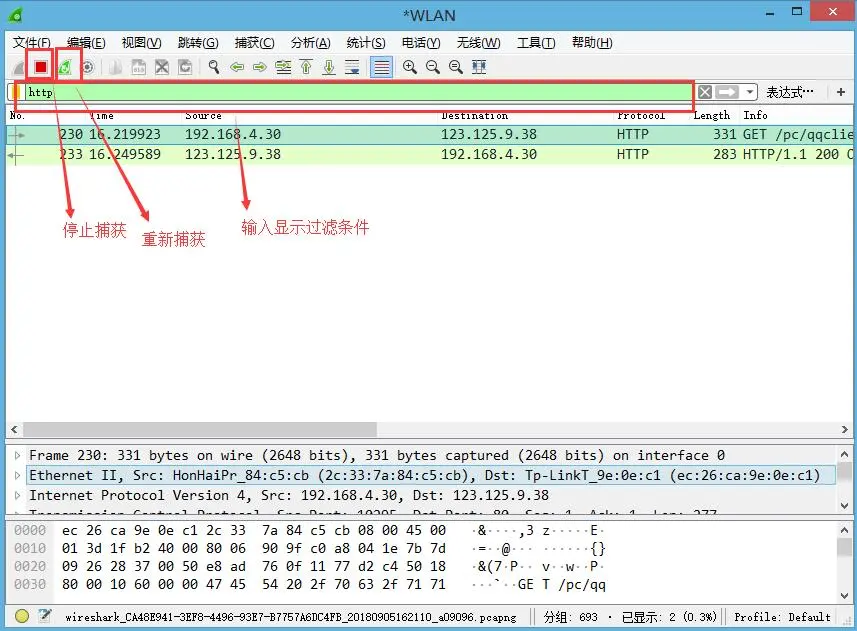Click the Profile: Default status entry
This screenshot has height=631, width=857.
[x=782, y=617]
